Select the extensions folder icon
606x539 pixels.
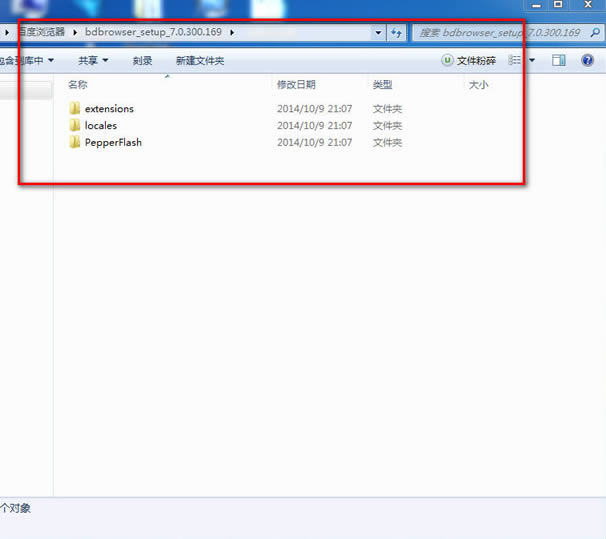click(x=75, y=109)
